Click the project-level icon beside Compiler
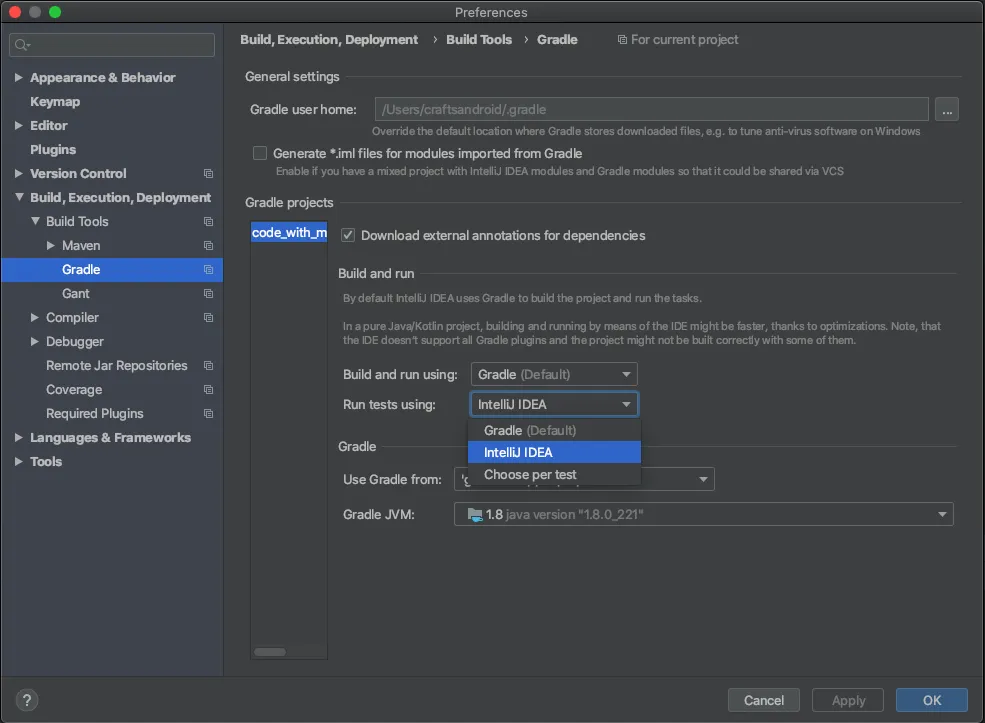Image resolution: width=985 pixels, height=723 pixels. tap(208, 318)
